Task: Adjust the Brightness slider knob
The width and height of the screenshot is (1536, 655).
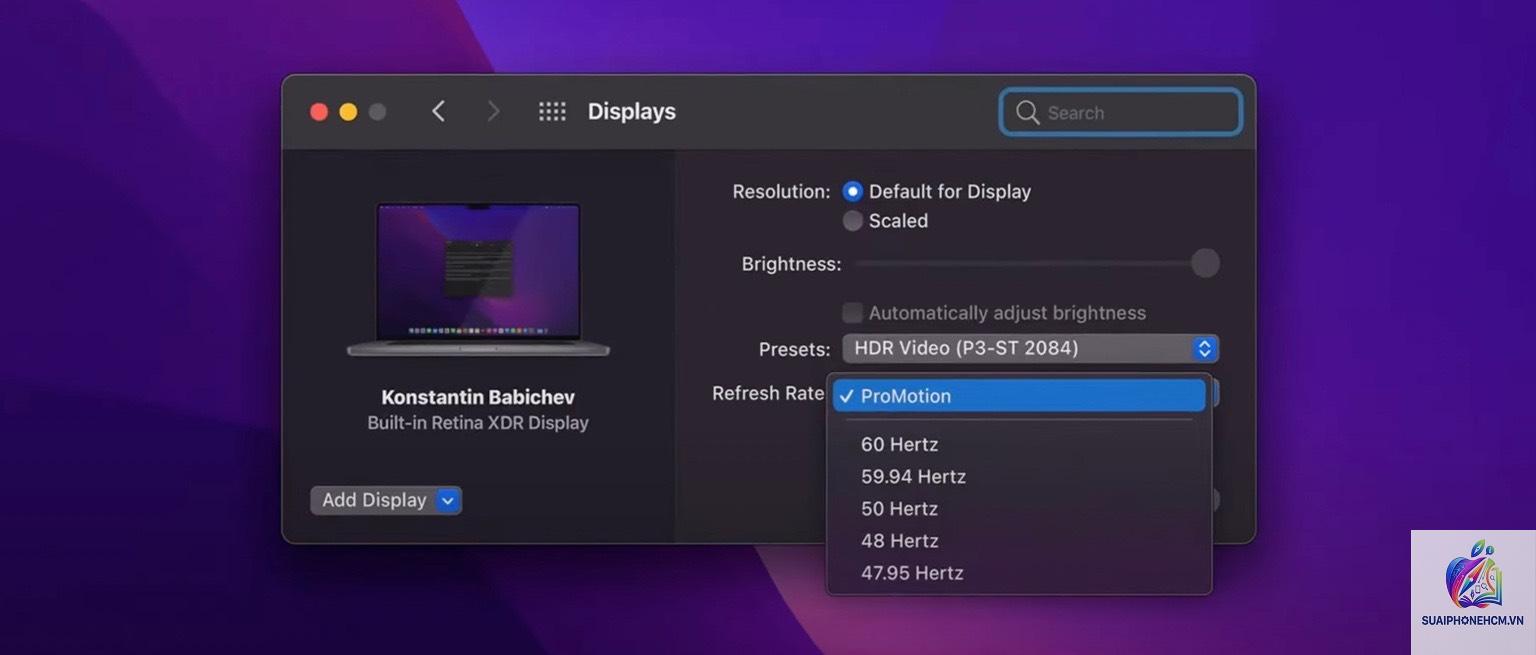Action: coord(1205,264)
